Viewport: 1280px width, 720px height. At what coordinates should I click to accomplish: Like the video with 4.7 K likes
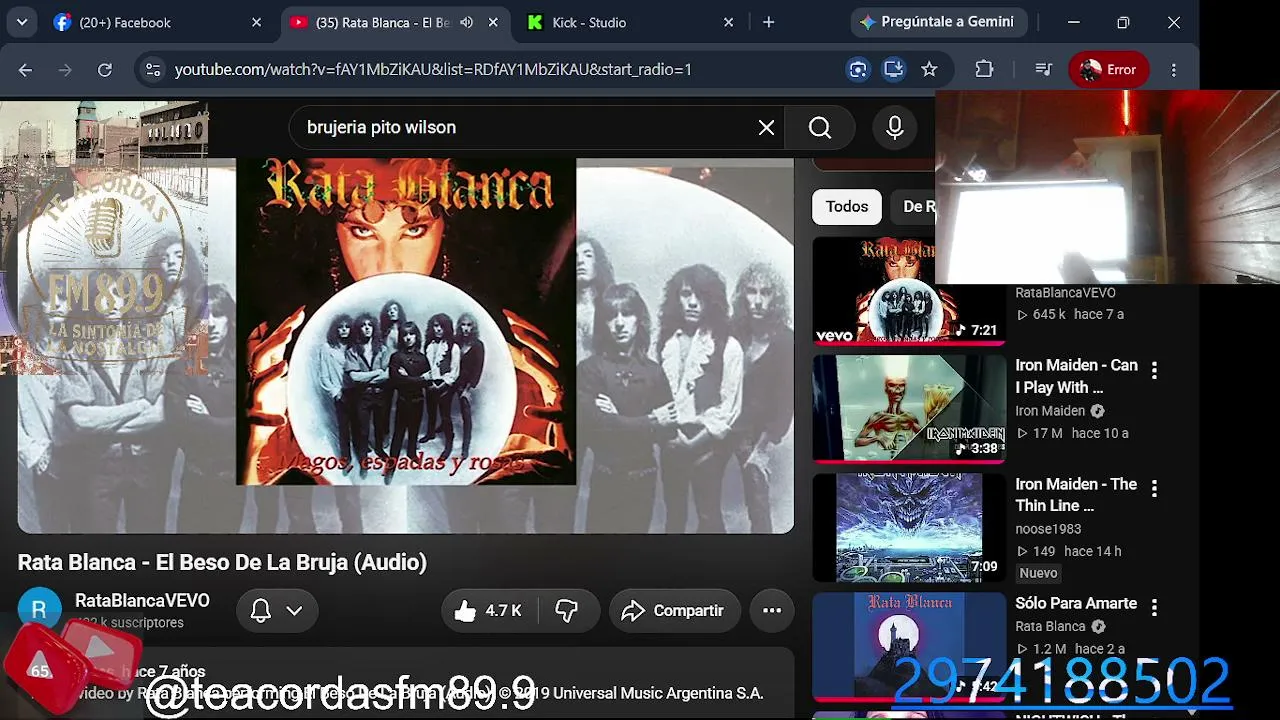(488, 610)
